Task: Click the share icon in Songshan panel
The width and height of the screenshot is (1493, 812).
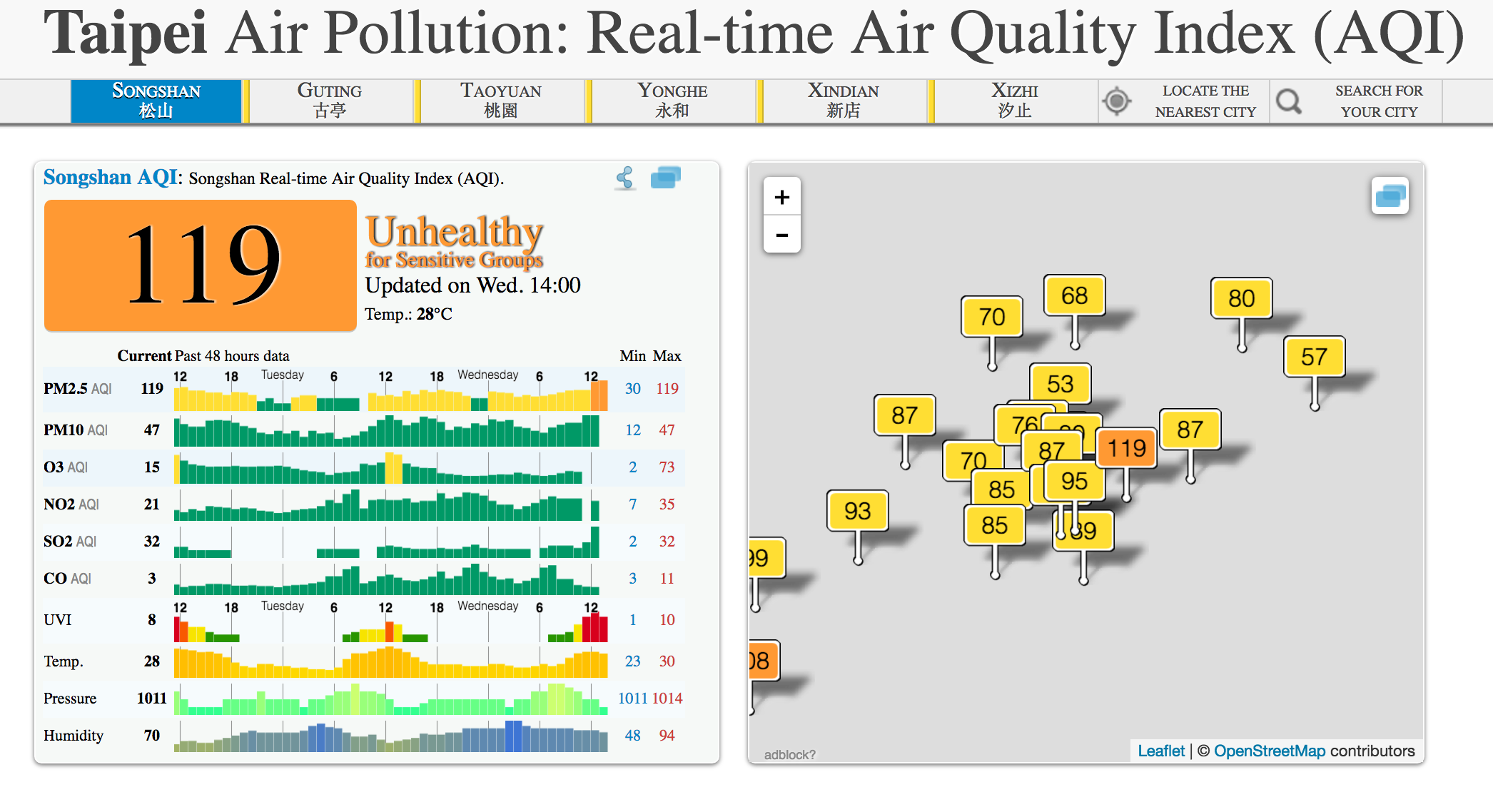Action: pos(625,178)
